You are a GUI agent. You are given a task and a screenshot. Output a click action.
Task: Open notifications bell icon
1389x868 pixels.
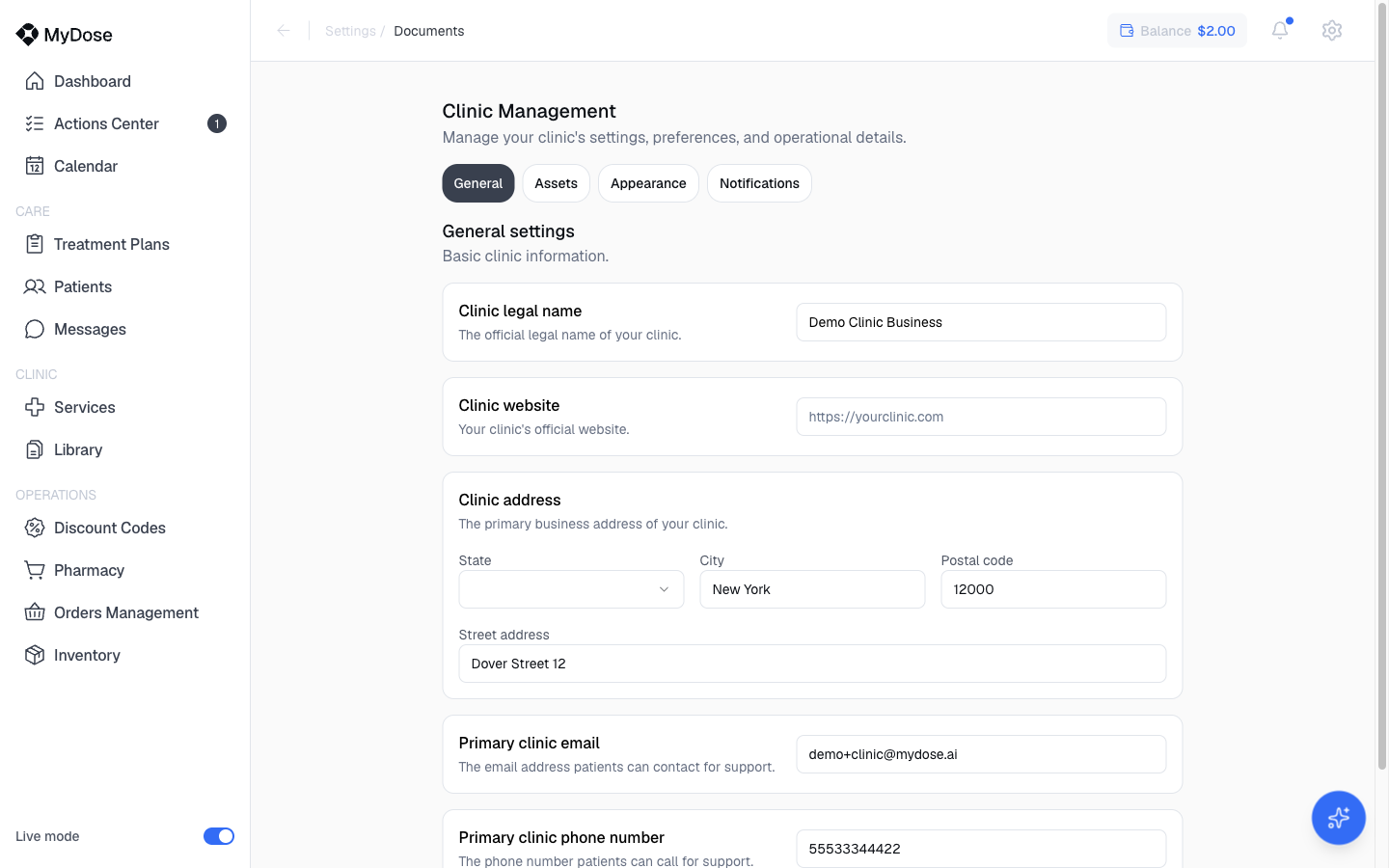tap(1280, 30)
